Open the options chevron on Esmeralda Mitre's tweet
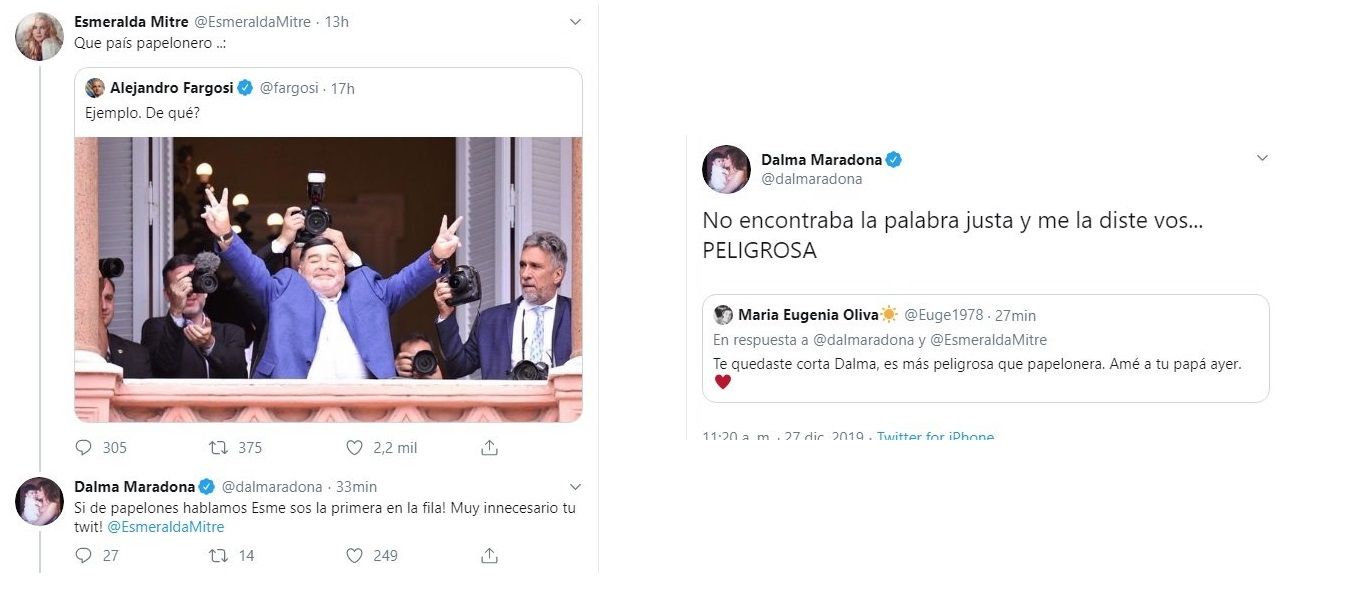Screen dimensions: 1366x589 575,21
